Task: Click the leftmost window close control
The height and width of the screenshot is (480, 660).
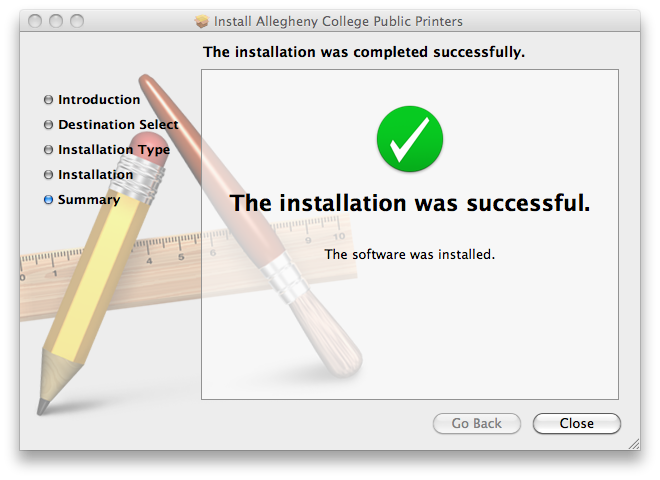Action: point(35,21)
